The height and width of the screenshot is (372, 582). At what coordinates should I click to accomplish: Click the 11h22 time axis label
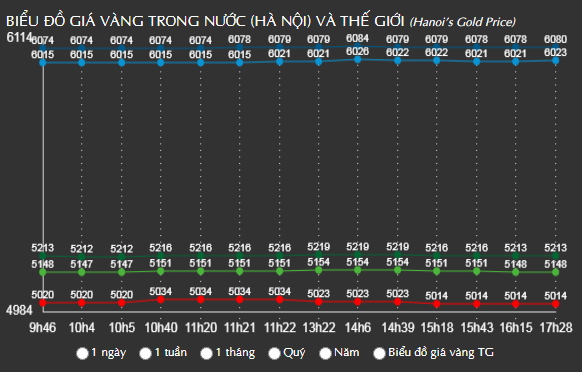pos(279,327)
